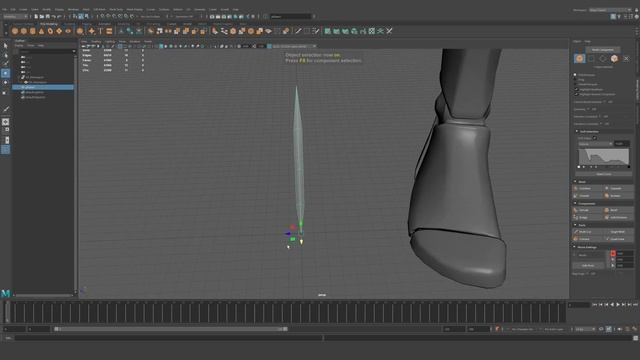The height and width of the screenshot is (360, 640).
Task: Activate the Lasso Select tool
Action: click(5, 55)
